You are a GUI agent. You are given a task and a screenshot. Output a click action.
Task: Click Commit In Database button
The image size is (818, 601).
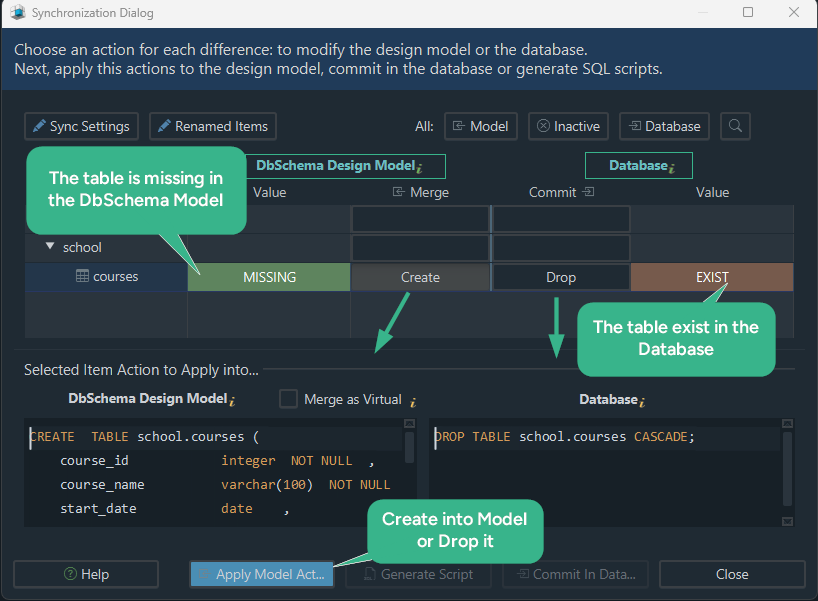(575, 574)
